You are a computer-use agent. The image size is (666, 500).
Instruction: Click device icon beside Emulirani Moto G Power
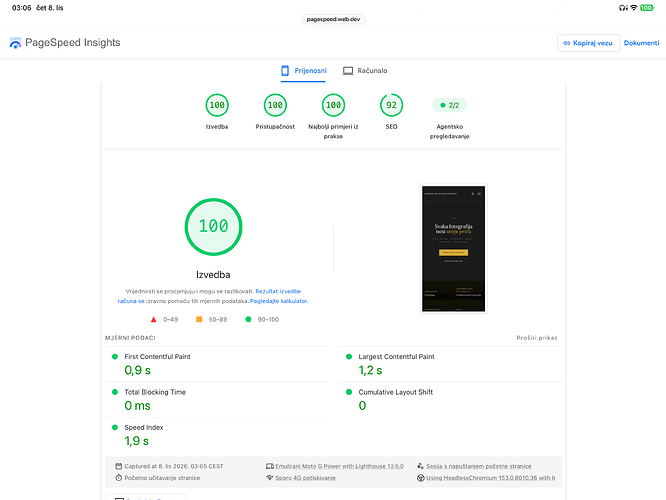tap(270, 466)
